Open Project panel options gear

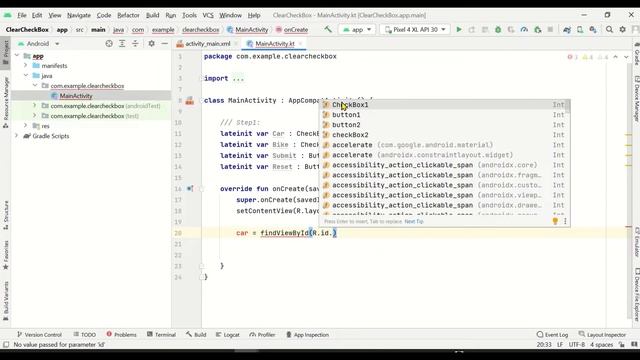tap(151, 43)
